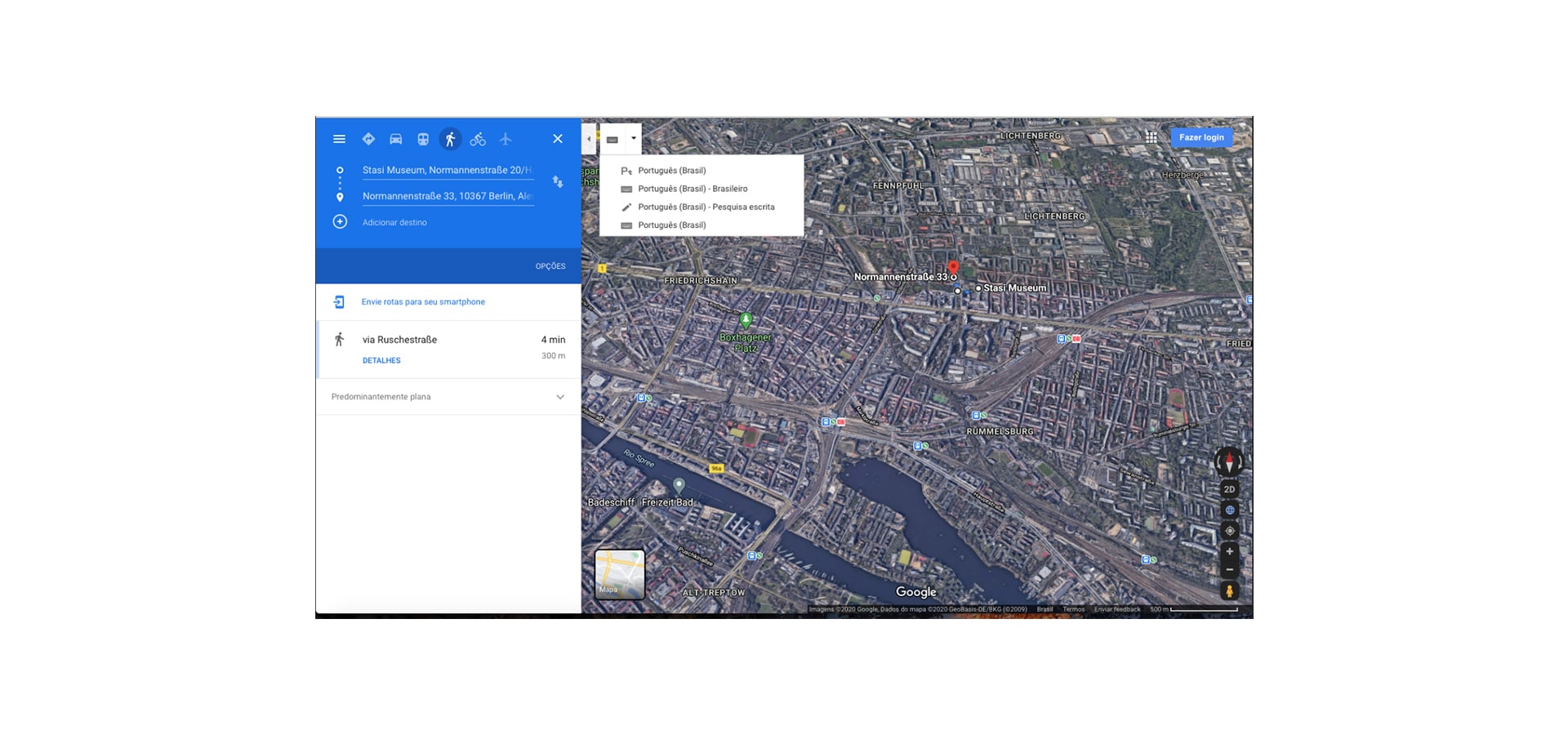Zoom out with the minus button
The width and height of the screenshot is (1568, 735).
coord(1229,569)
